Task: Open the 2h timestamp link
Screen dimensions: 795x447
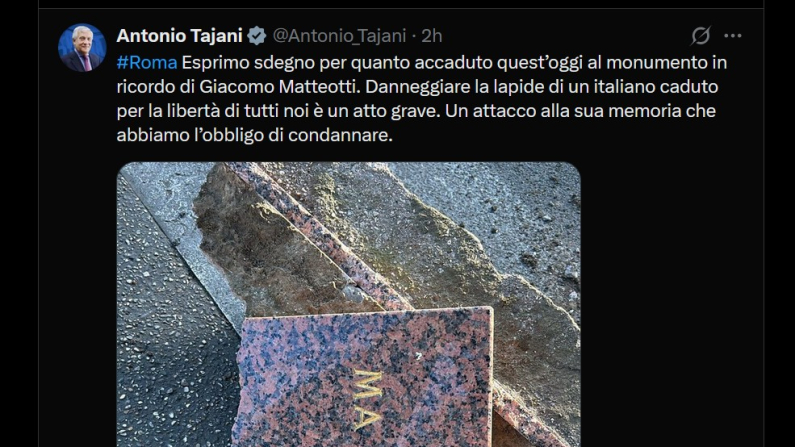Action: (432, 36)
